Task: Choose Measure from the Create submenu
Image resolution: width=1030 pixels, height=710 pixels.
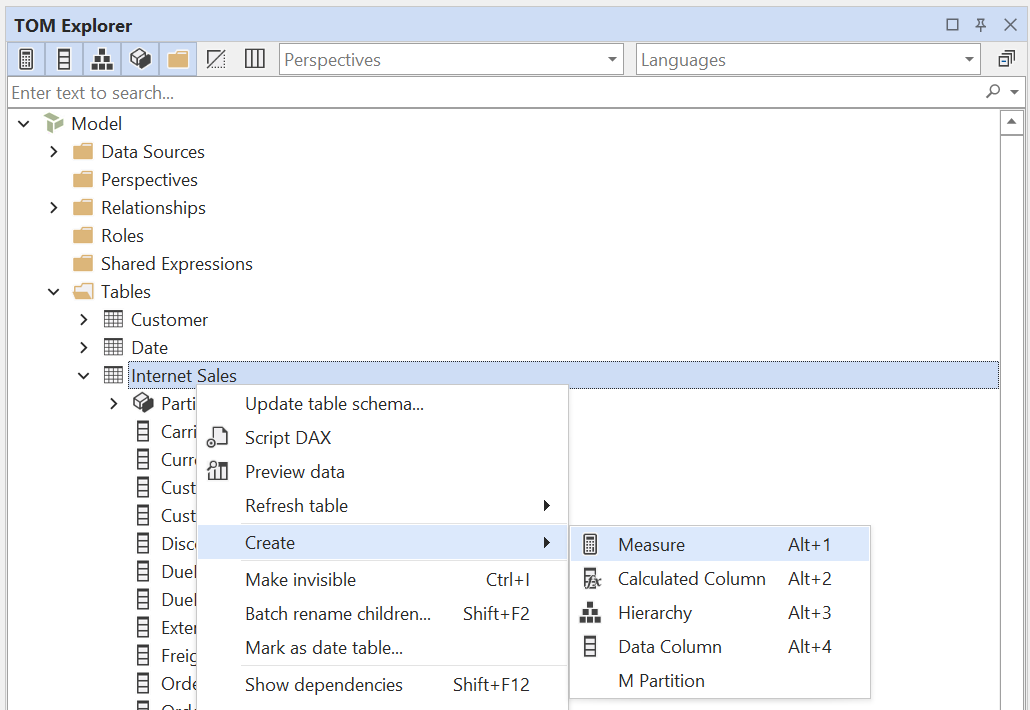Action: (651, 545)
